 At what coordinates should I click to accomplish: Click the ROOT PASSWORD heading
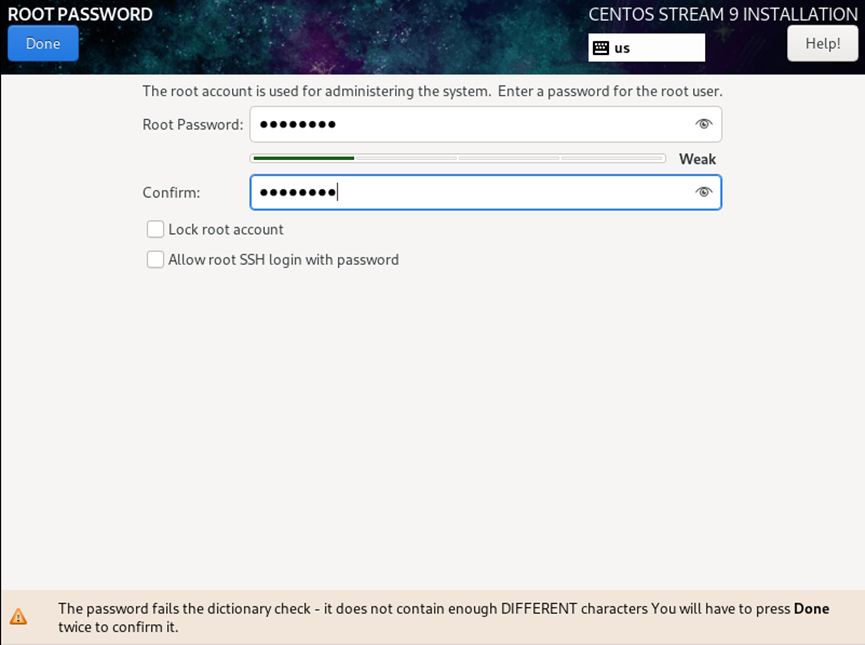(80, 14)
